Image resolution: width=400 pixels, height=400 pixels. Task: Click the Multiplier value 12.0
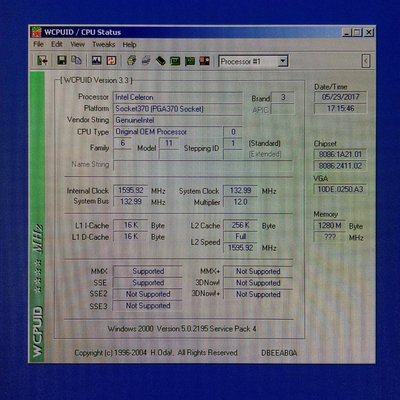[x=240, y=202]
